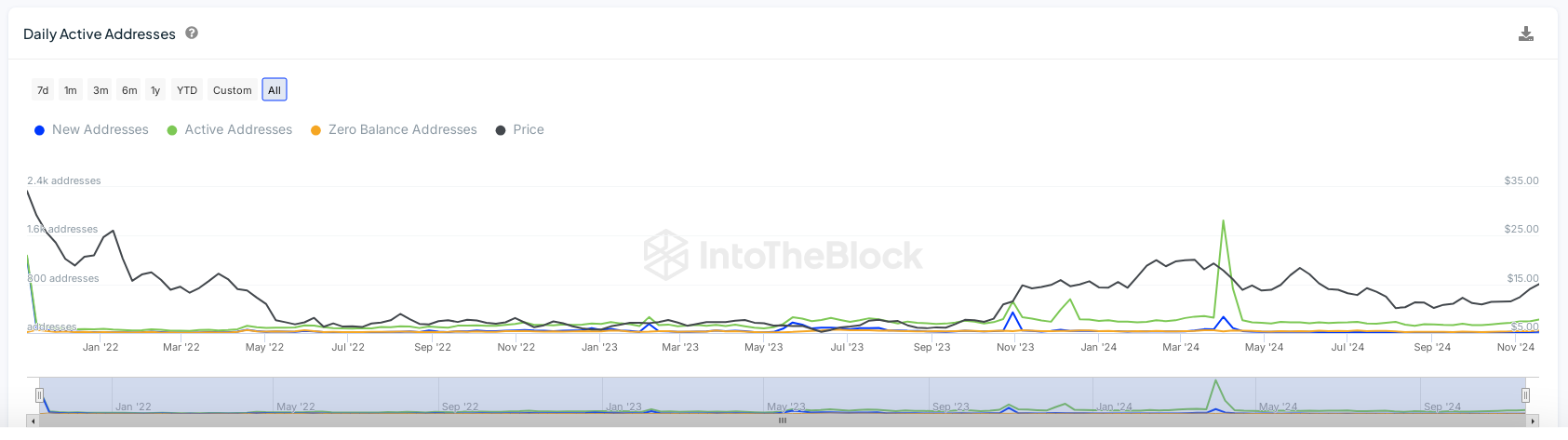The width and height of the screenshot is (1568, 440).
Task: Open the Custom date range picker
Action: pyautogui.click(x=232, y=90)
